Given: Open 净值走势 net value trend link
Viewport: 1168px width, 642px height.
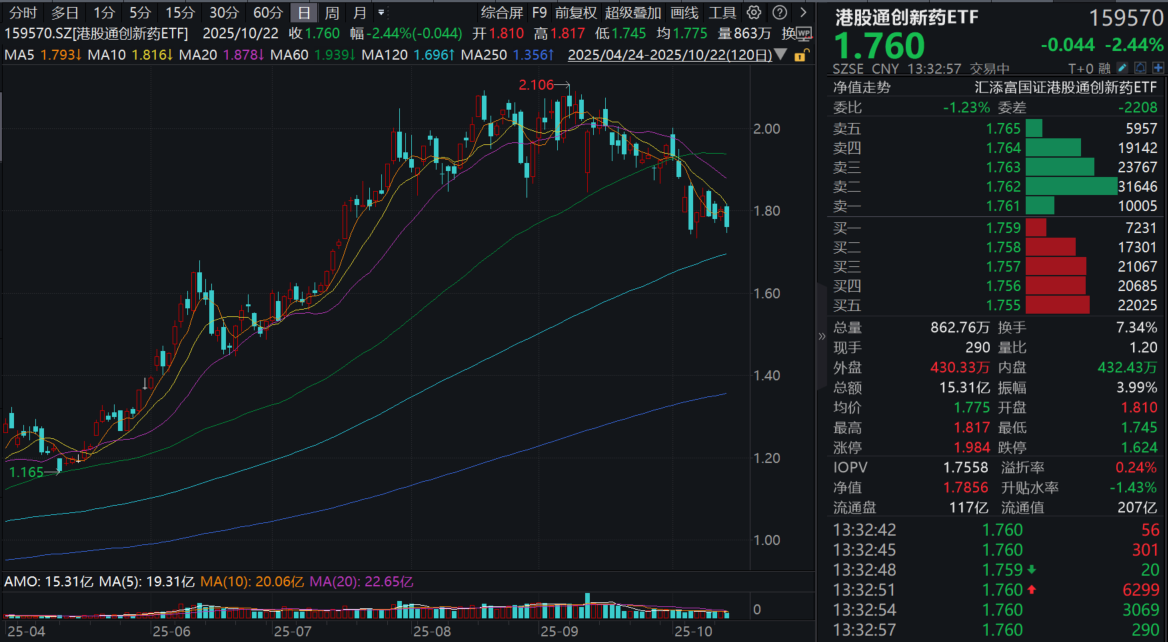Looking at the screenshot, I should 862,87.
